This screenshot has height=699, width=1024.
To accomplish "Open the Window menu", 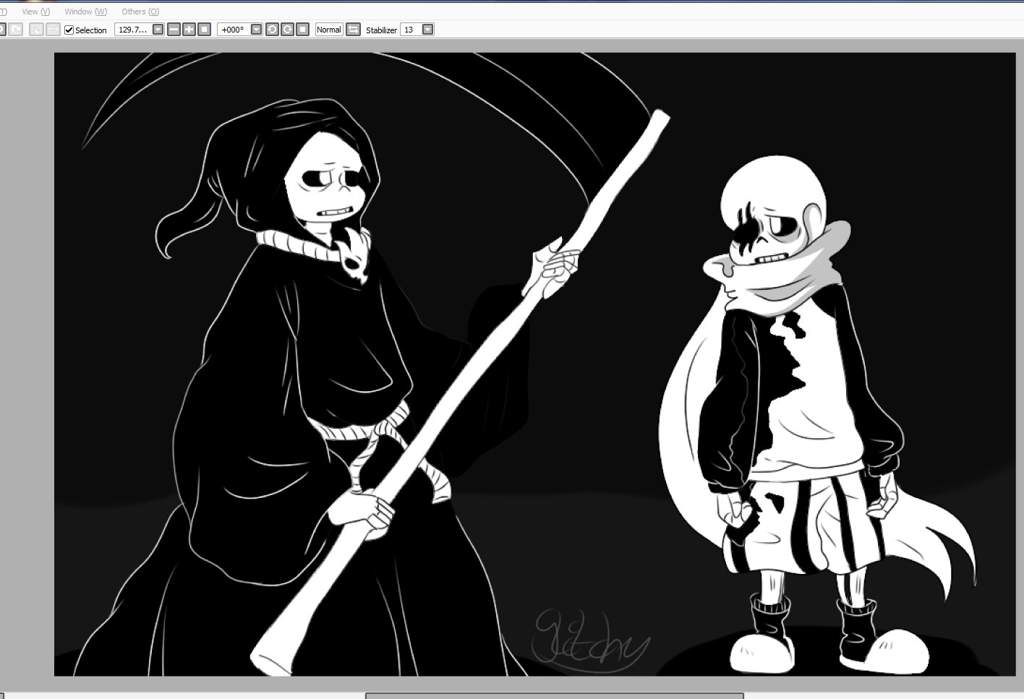I will 86,12.
